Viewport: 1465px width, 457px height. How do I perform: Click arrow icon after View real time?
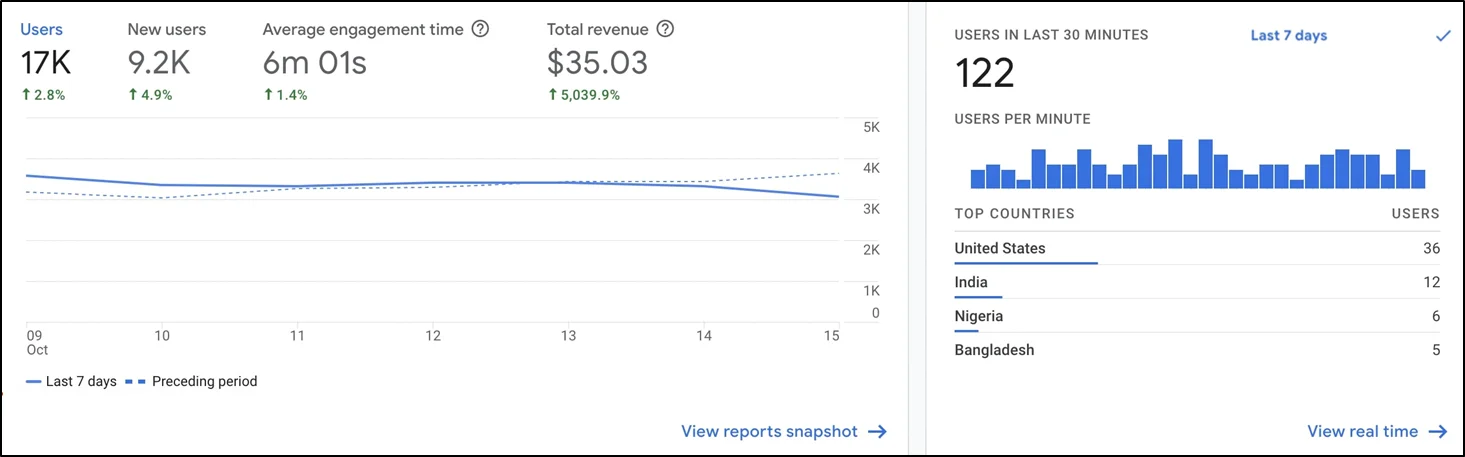1438,432
